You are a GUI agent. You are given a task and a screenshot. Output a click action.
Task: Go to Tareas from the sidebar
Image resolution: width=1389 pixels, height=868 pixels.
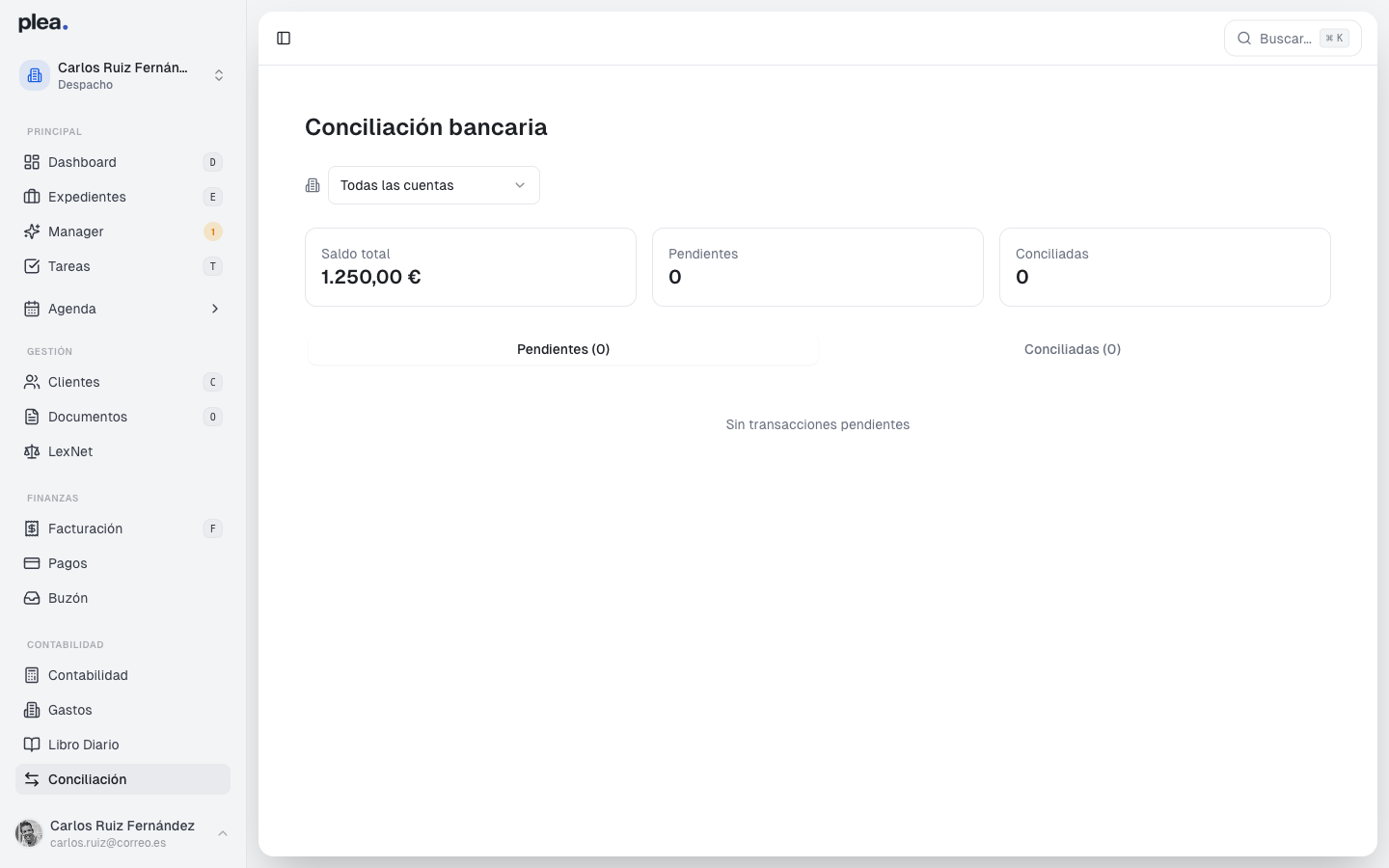[x=68, y=266]
